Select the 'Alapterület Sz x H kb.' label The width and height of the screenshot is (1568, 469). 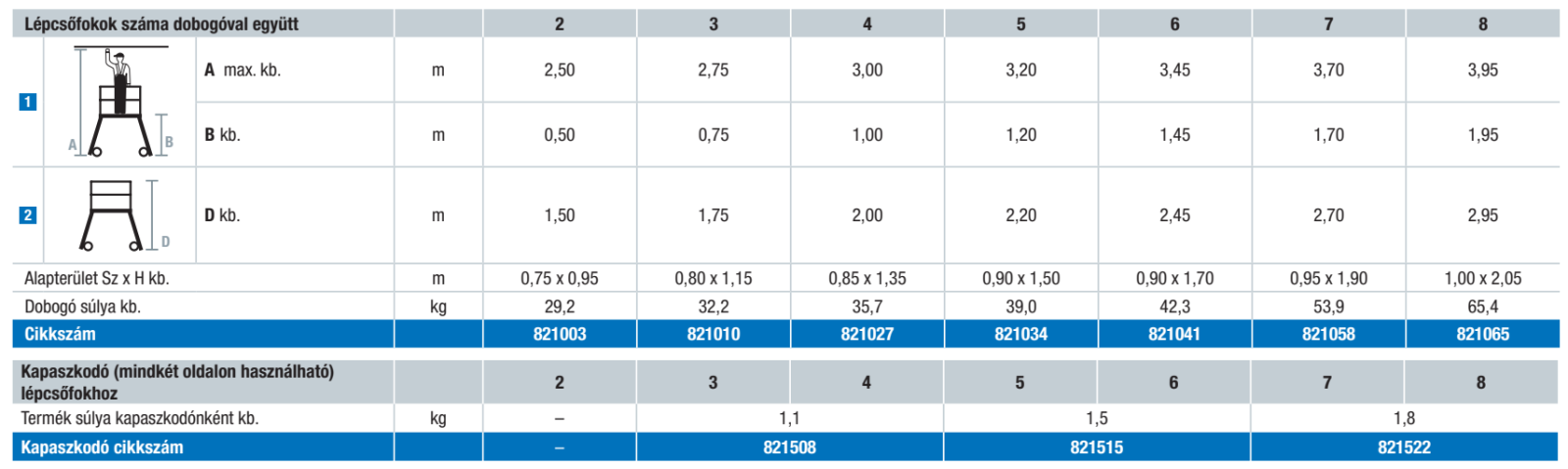click(97, 278)
